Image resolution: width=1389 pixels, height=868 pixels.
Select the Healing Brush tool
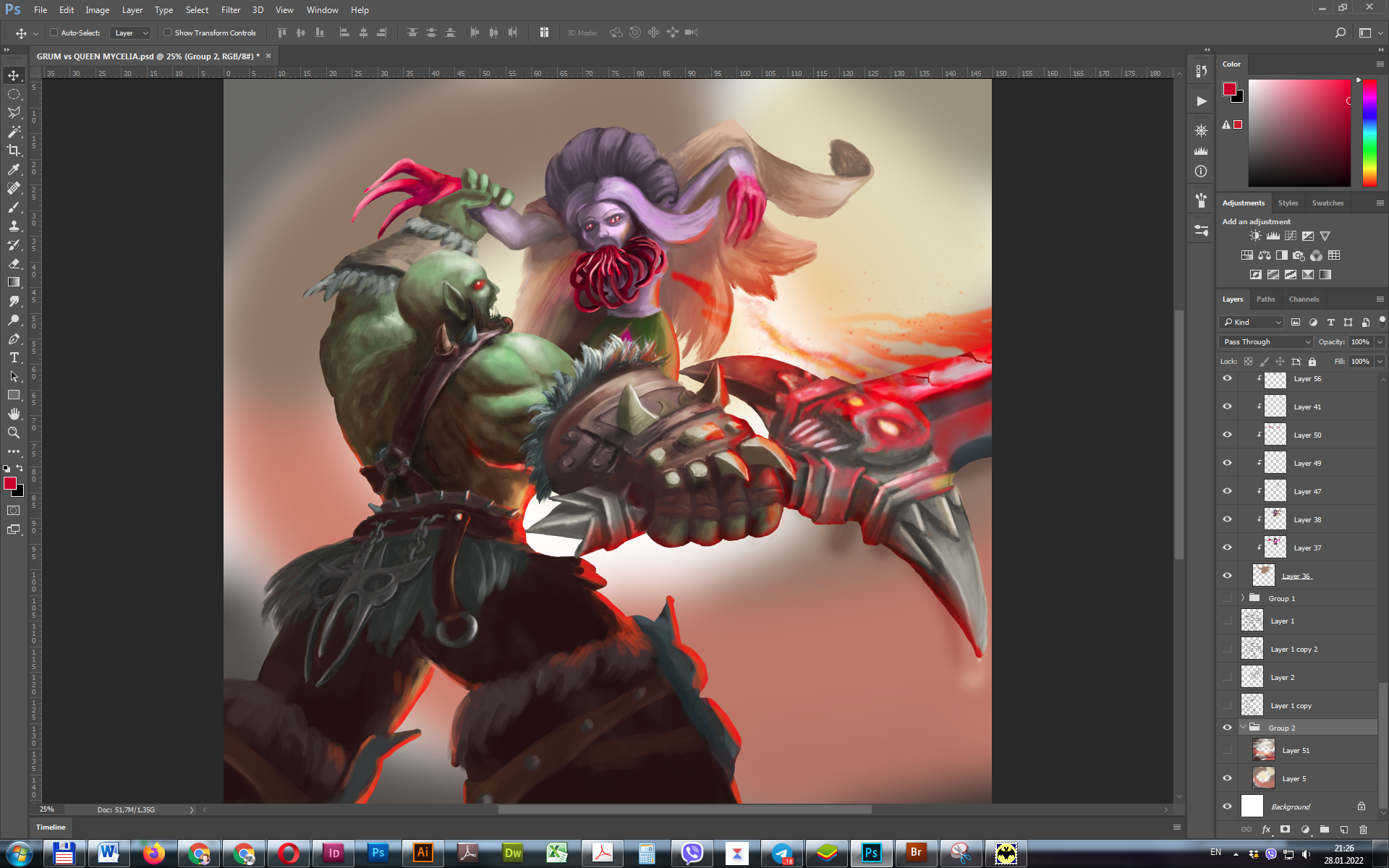coord(14,188)
